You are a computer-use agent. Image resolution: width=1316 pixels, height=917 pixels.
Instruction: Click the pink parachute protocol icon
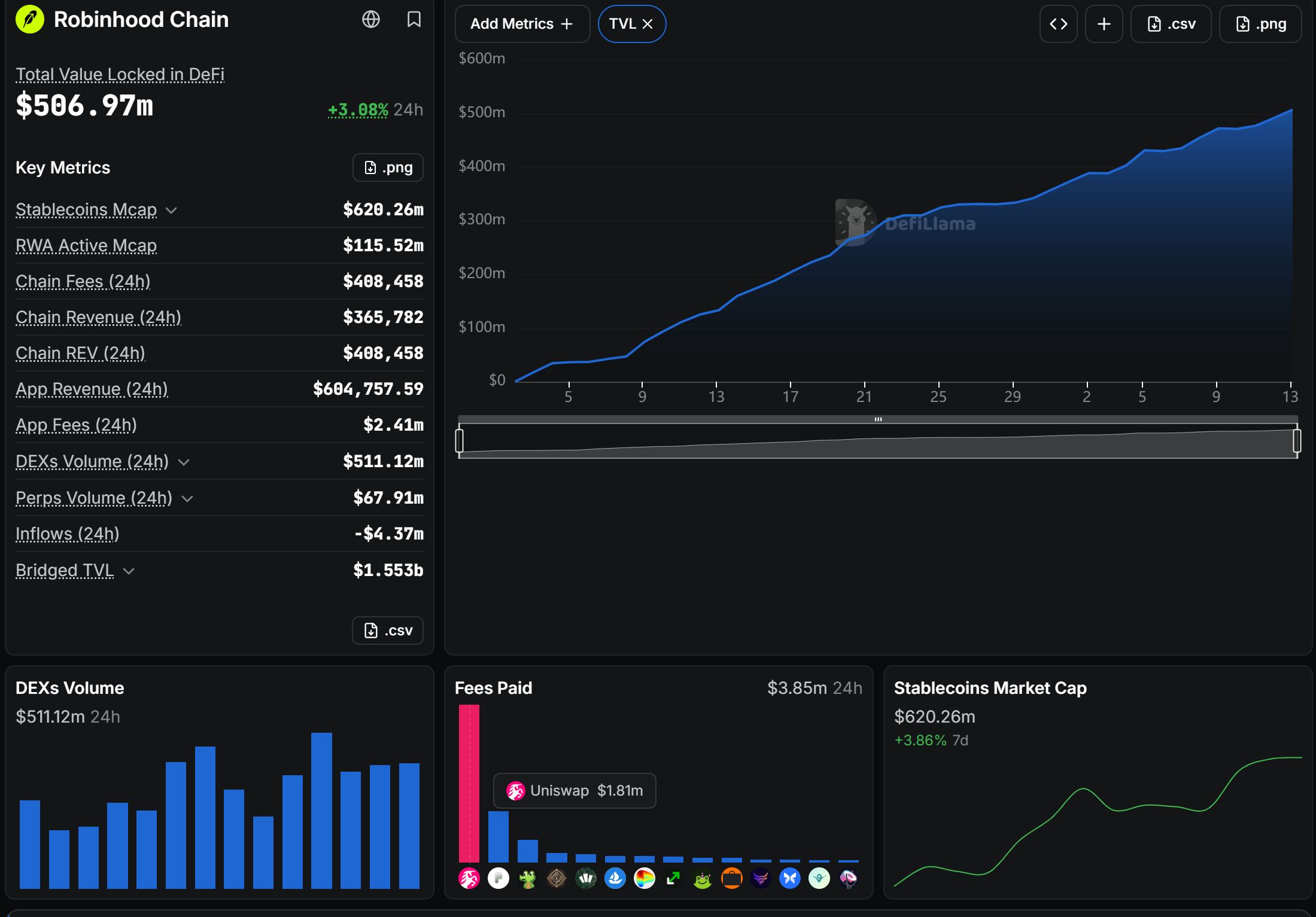849,878
